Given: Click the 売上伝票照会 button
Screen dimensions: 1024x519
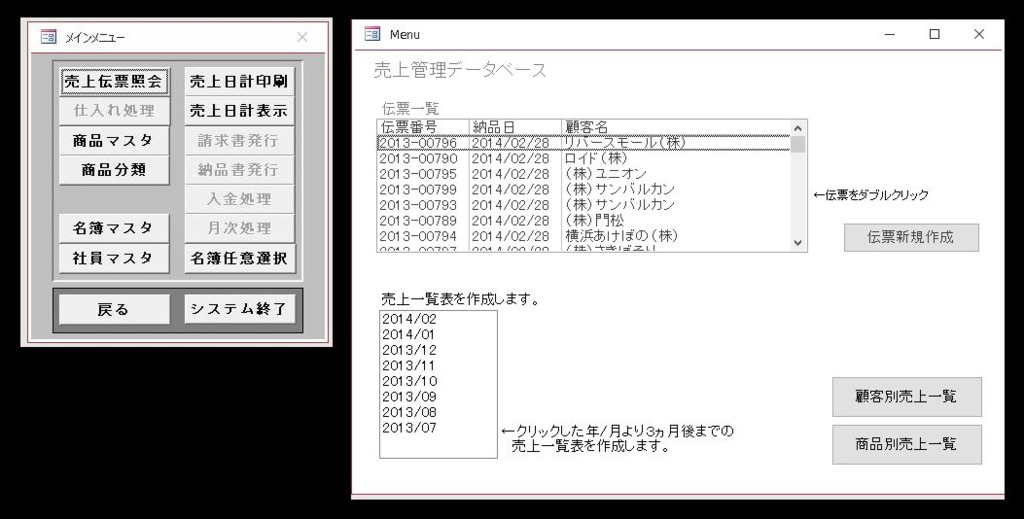Looking at the screenshot, I should [x=113, y=81].
